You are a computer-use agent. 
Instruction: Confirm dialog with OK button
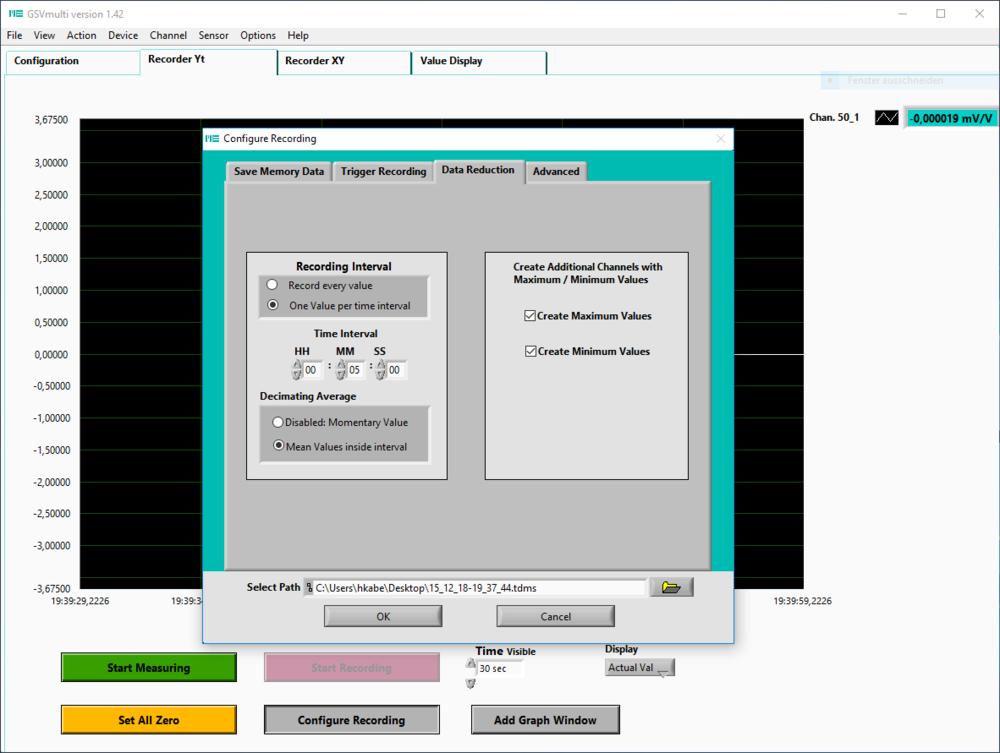click(383, 617)
